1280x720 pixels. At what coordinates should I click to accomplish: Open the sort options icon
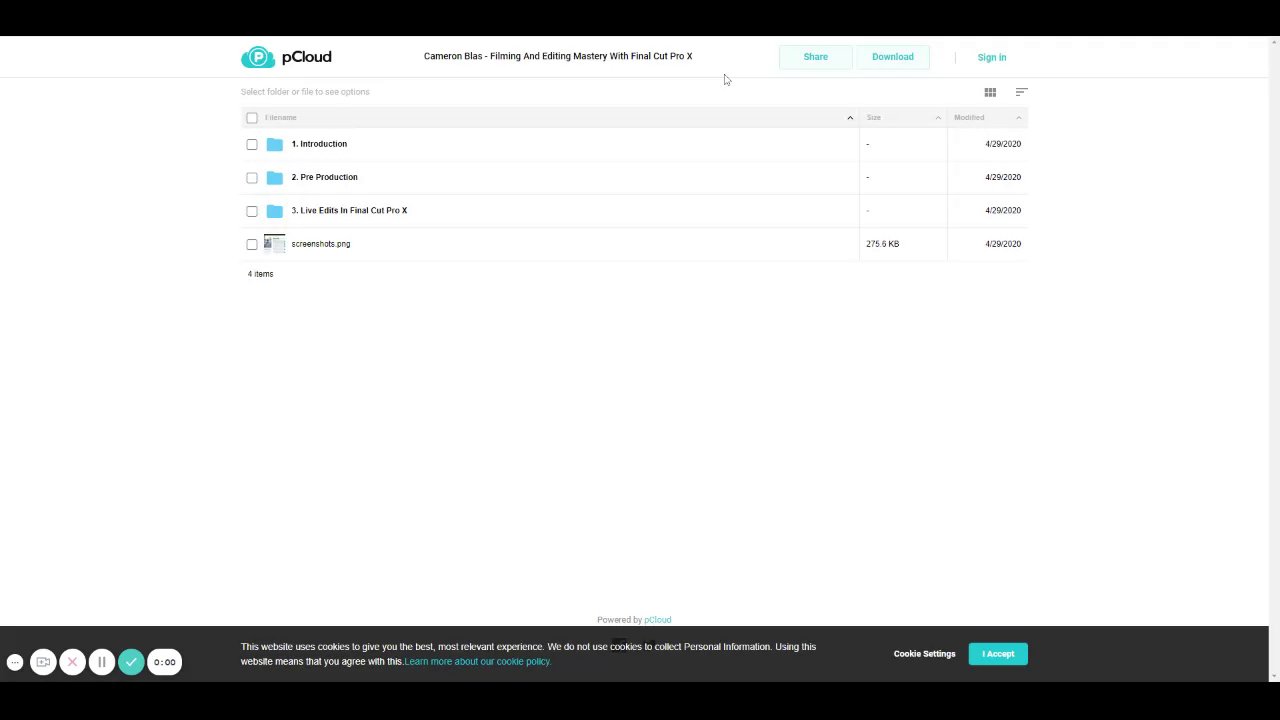1021,92
